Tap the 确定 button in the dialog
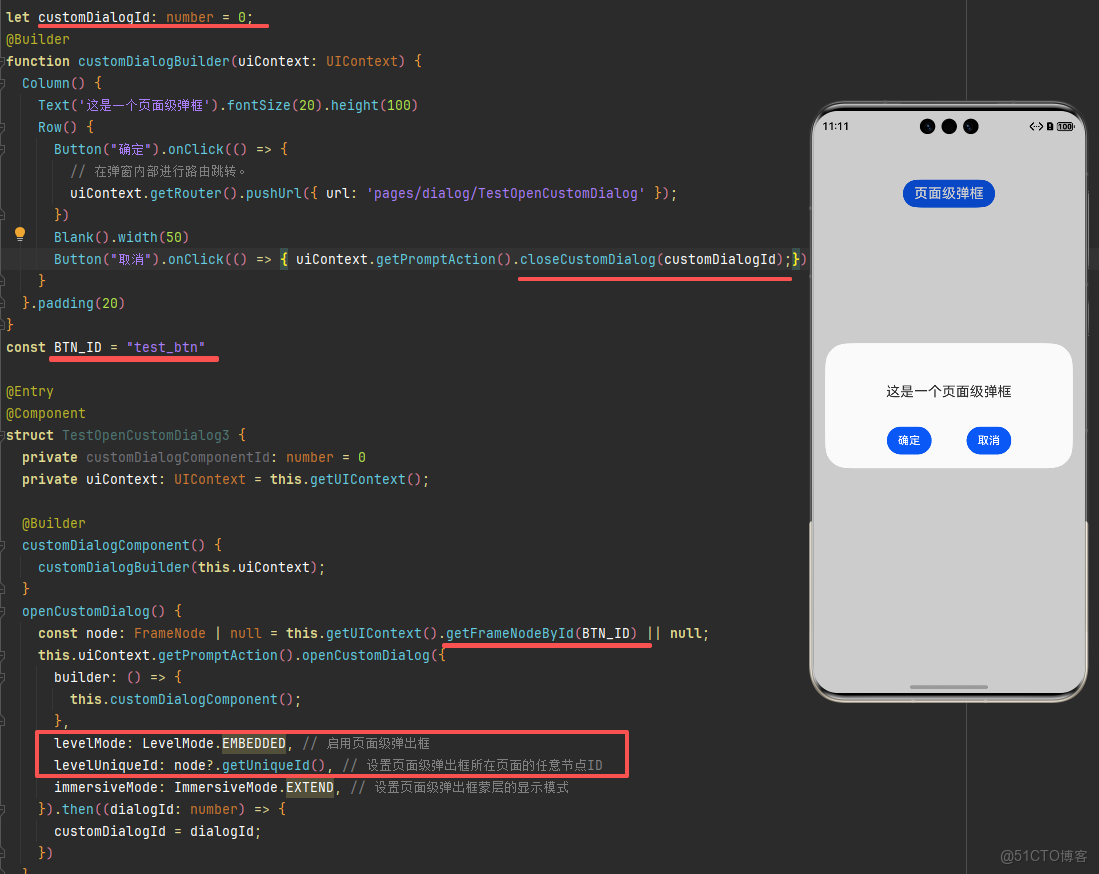The image size is (1099, 874). 909,440
